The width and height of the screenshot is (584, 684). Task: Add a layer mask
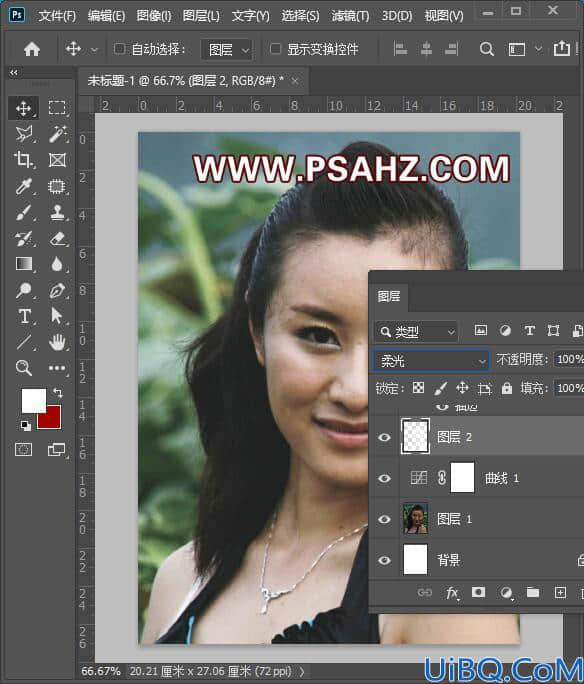click(478, 592)
